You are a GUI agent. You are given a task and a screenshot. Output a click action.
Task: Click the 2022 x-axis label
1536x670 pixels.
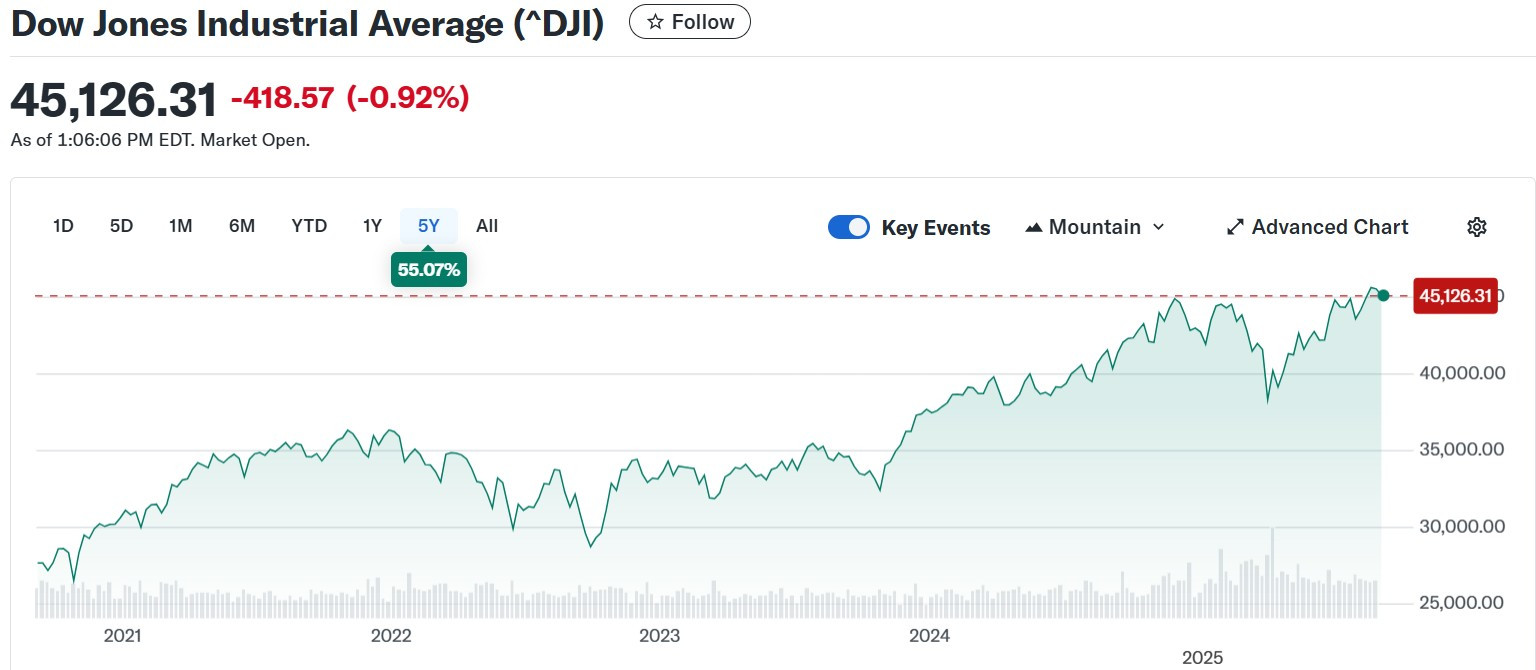coord(391,635)
